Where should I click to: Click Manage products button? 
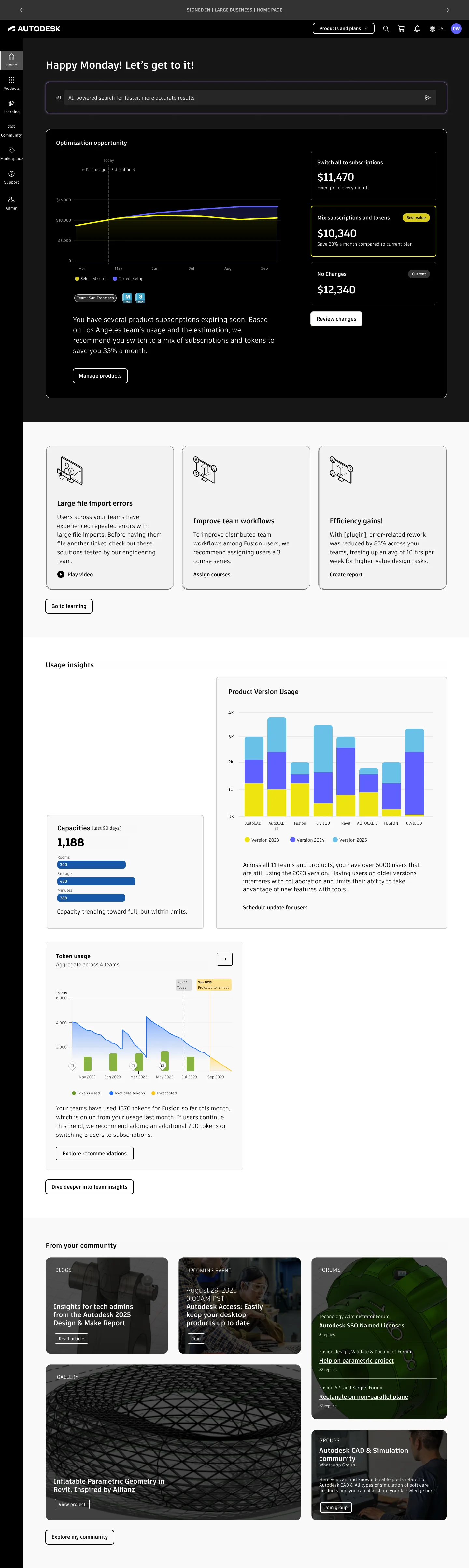pyautogui.click(x=100, y=376)
